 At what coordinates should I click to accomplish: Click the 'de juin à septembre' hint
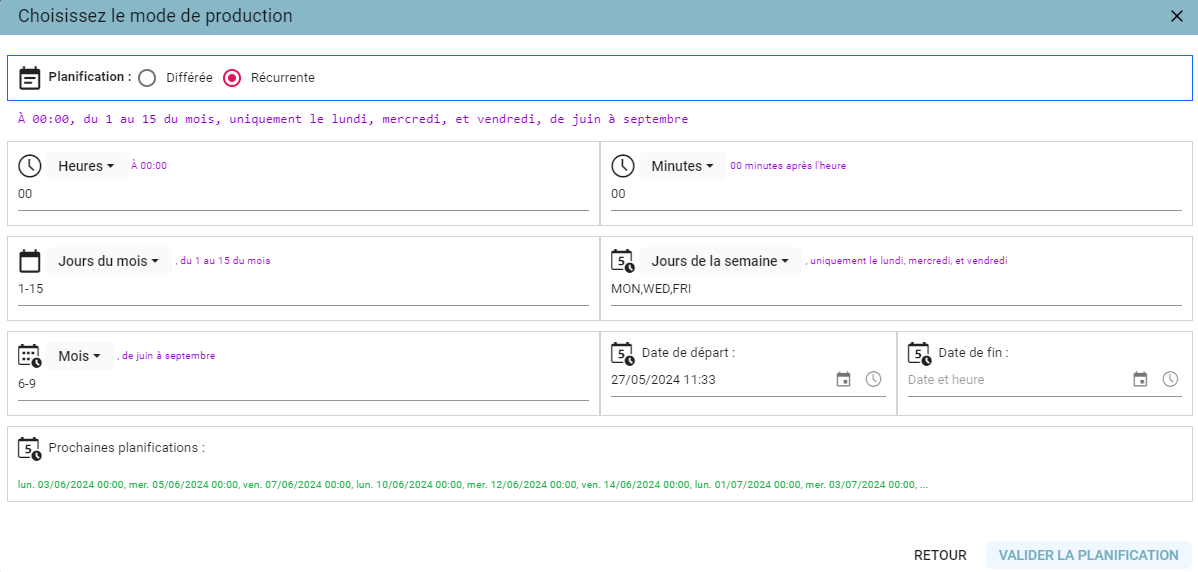(x=166, y=356)
